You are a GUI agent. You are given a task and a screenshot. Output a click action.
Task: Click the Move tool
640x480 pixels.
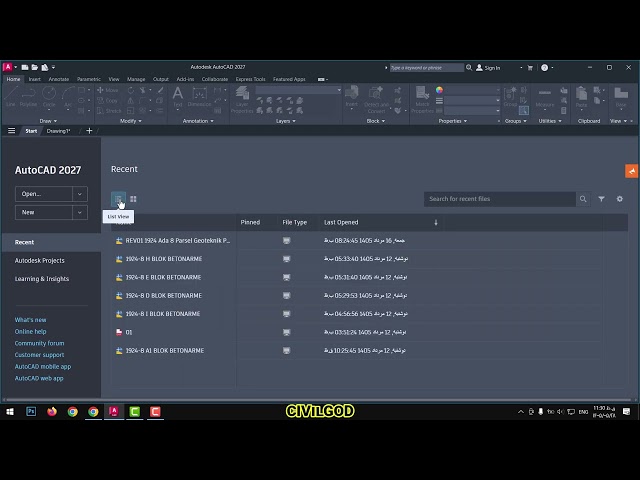coord(108,90)
